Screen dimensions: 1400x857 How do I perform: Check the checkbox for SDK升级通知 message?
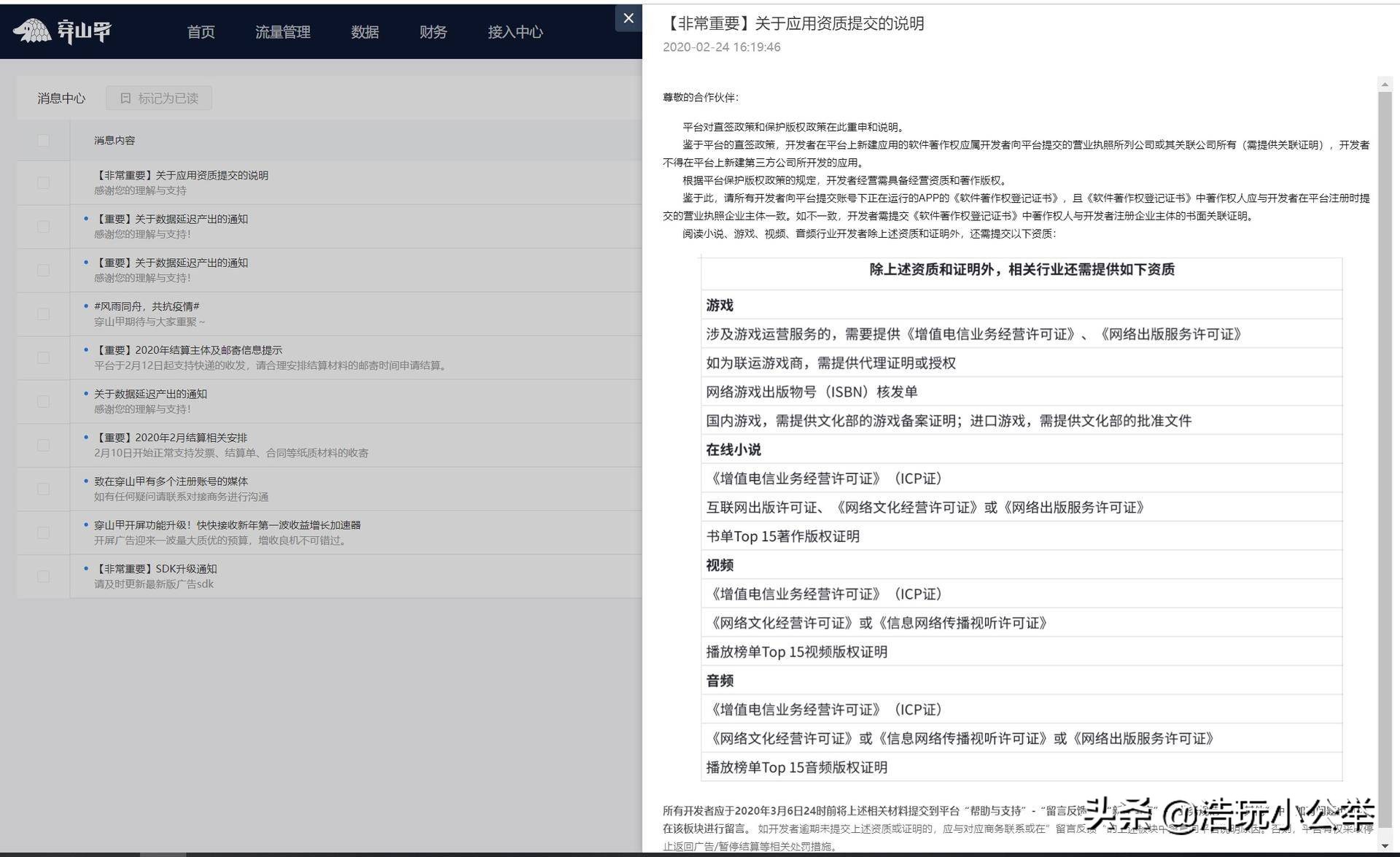click(44, 576)
